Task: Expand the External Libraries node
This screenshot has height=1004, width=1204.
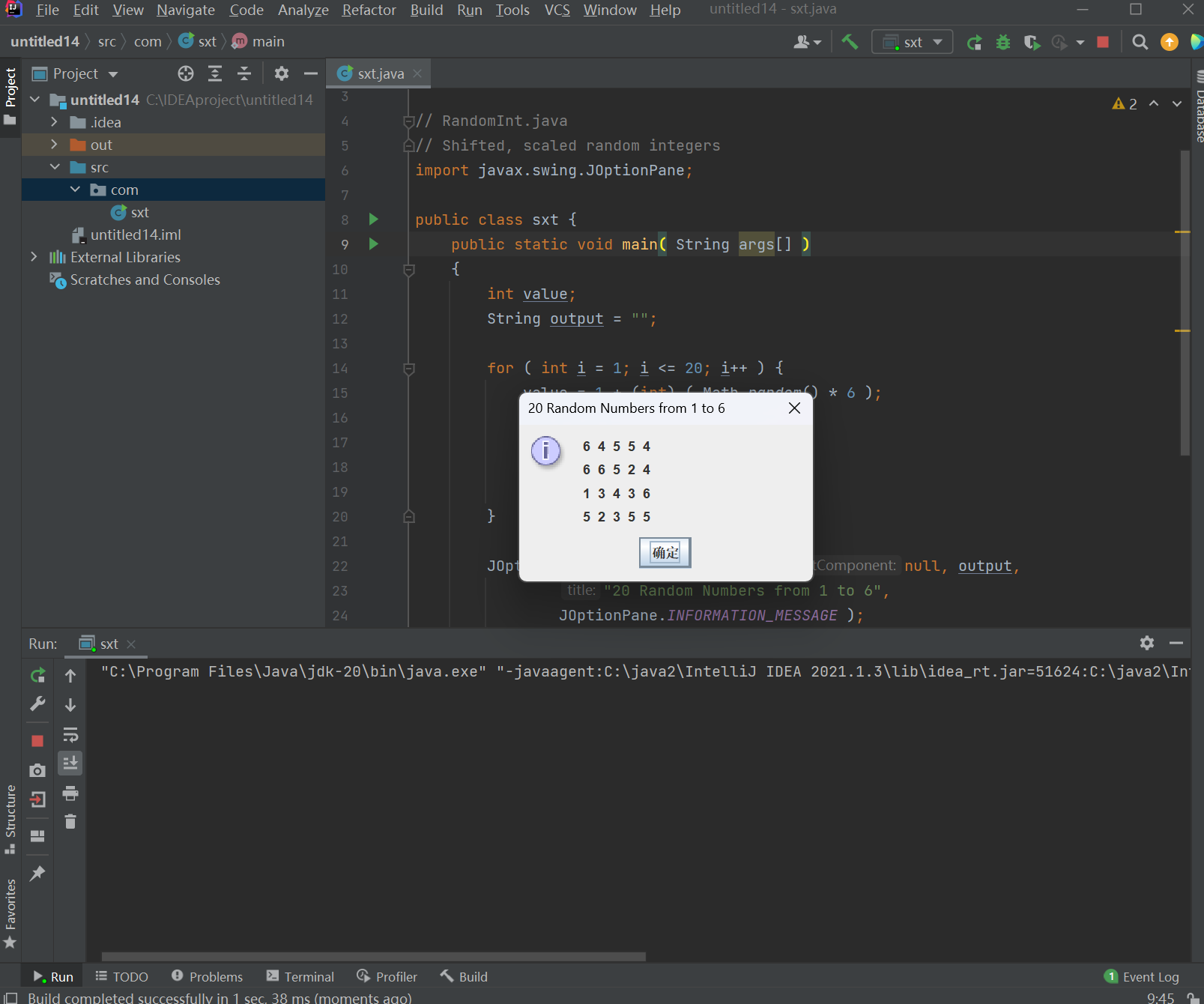Action: click(x=34, y=257)
